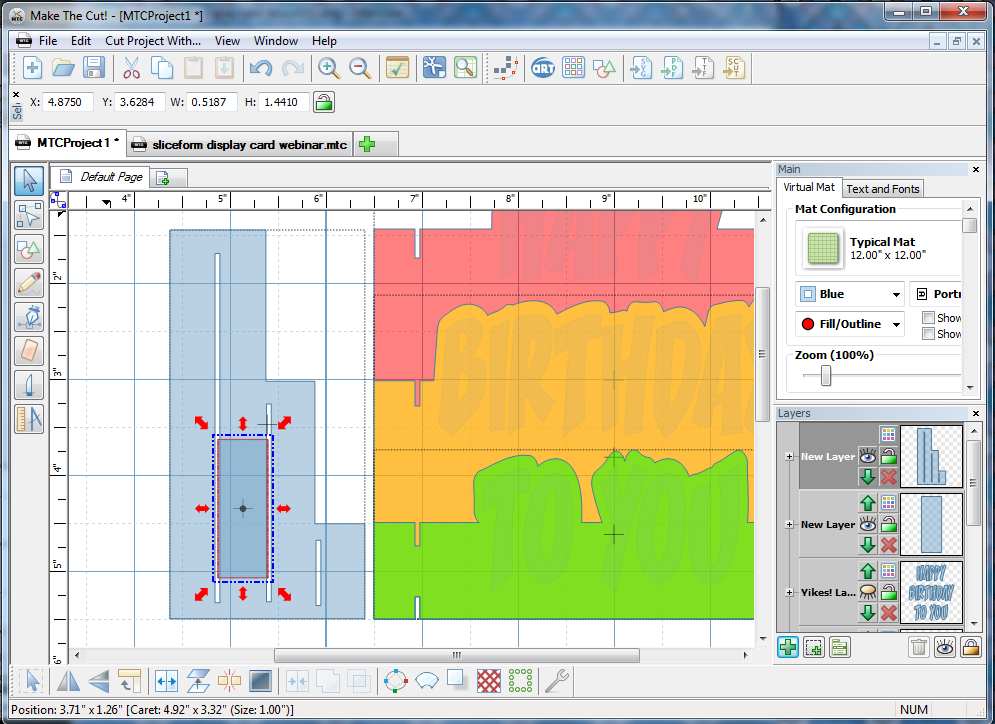Open the Pixel Trace ART icon
Screen dimensions: 995x724
point(543,67)
